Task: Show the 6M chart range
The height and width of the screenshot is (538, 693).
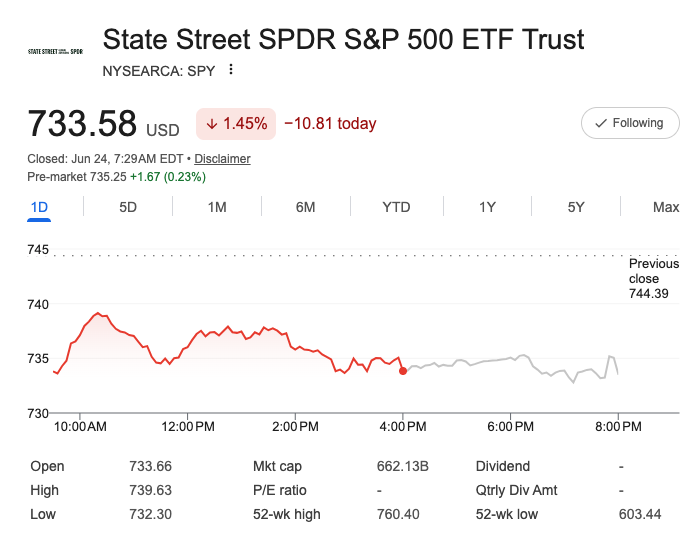Action: [305, 207]
